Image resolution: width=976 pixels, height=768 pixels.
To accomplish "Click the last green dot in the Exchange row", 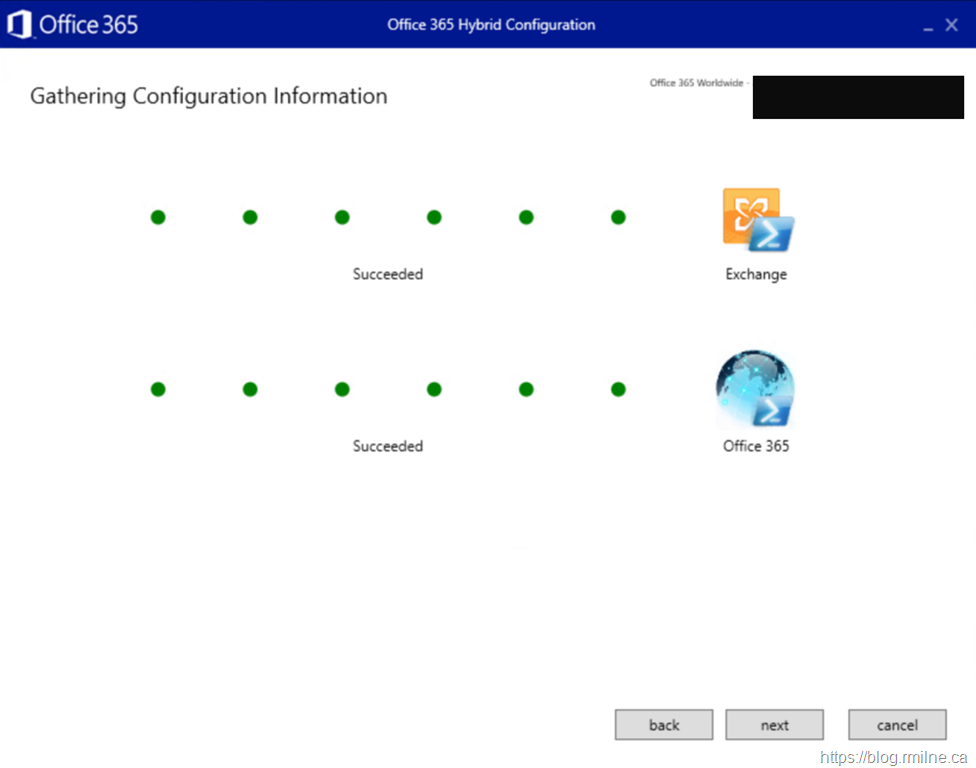I will [618, 217].
